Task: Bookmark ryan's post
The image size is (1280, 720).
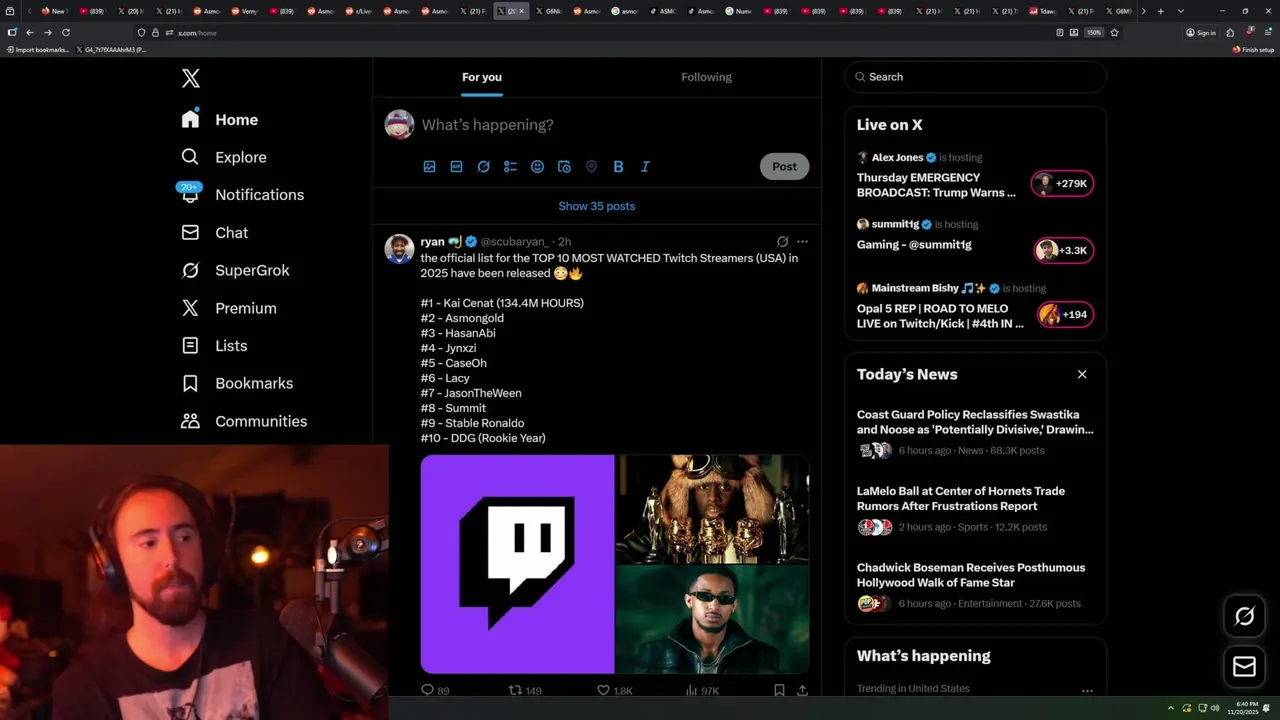Action: tap(779, 690)
